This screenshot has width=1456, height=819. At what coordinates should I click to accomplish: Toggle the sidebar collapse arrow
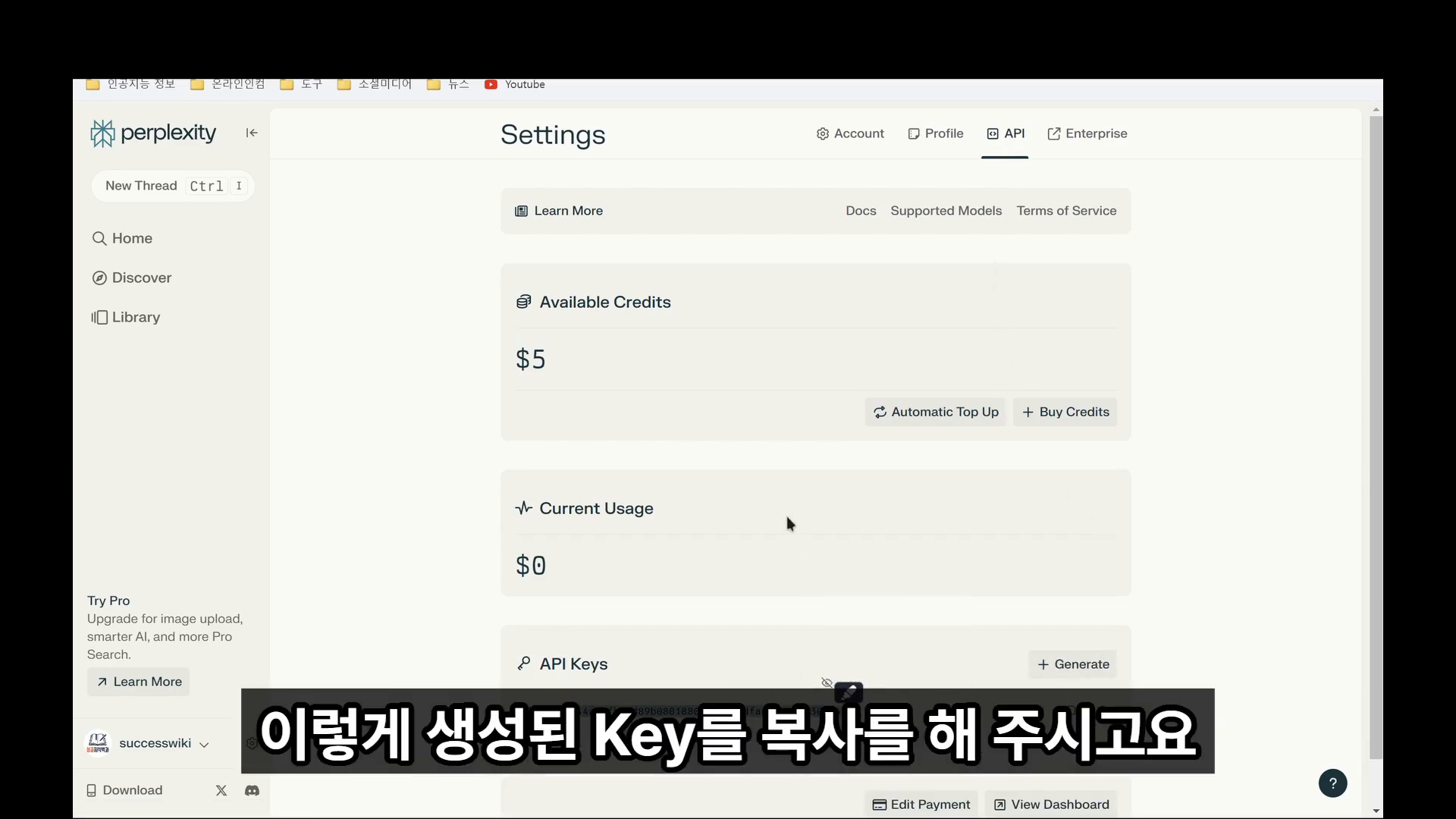[x=252, y=132]
